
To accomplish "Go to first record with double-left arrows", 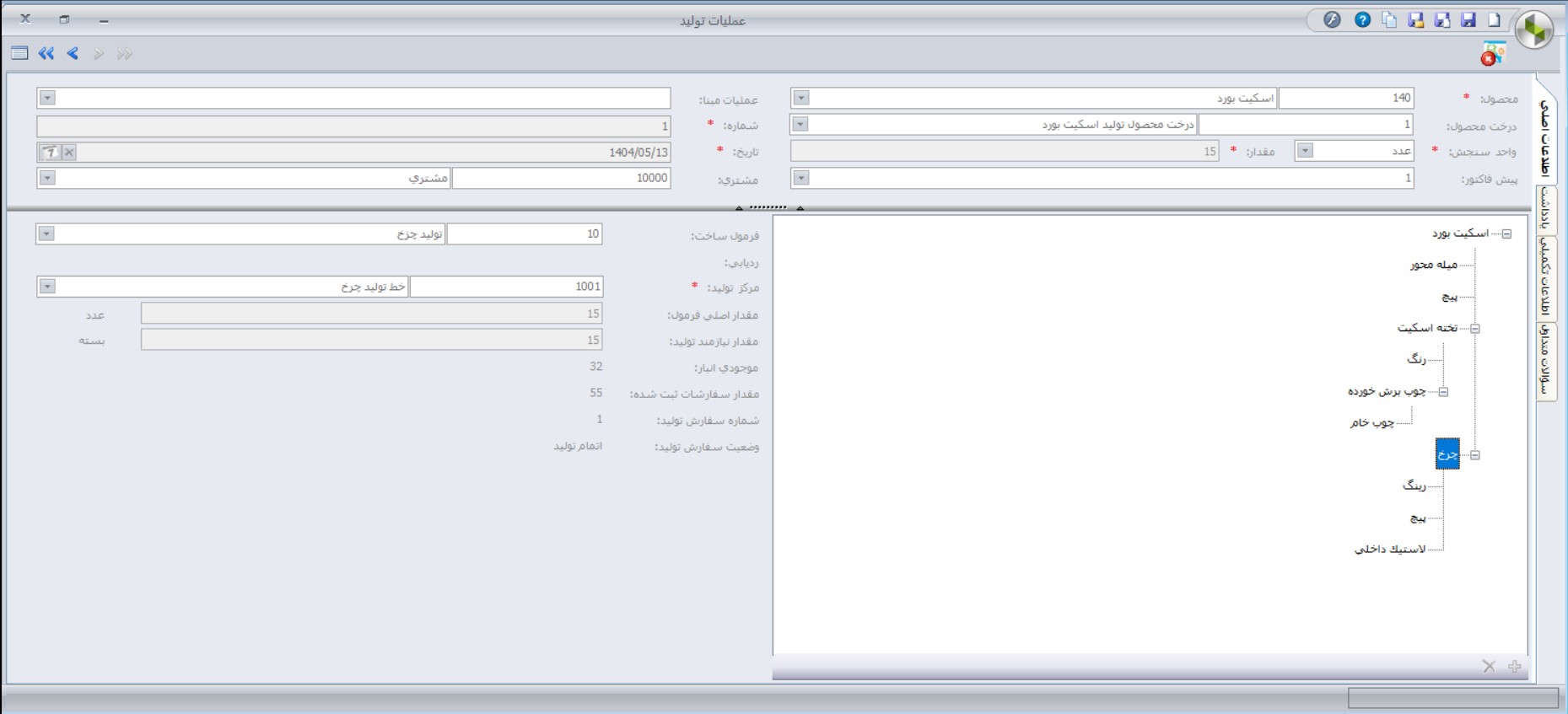I will pos(46,54).
